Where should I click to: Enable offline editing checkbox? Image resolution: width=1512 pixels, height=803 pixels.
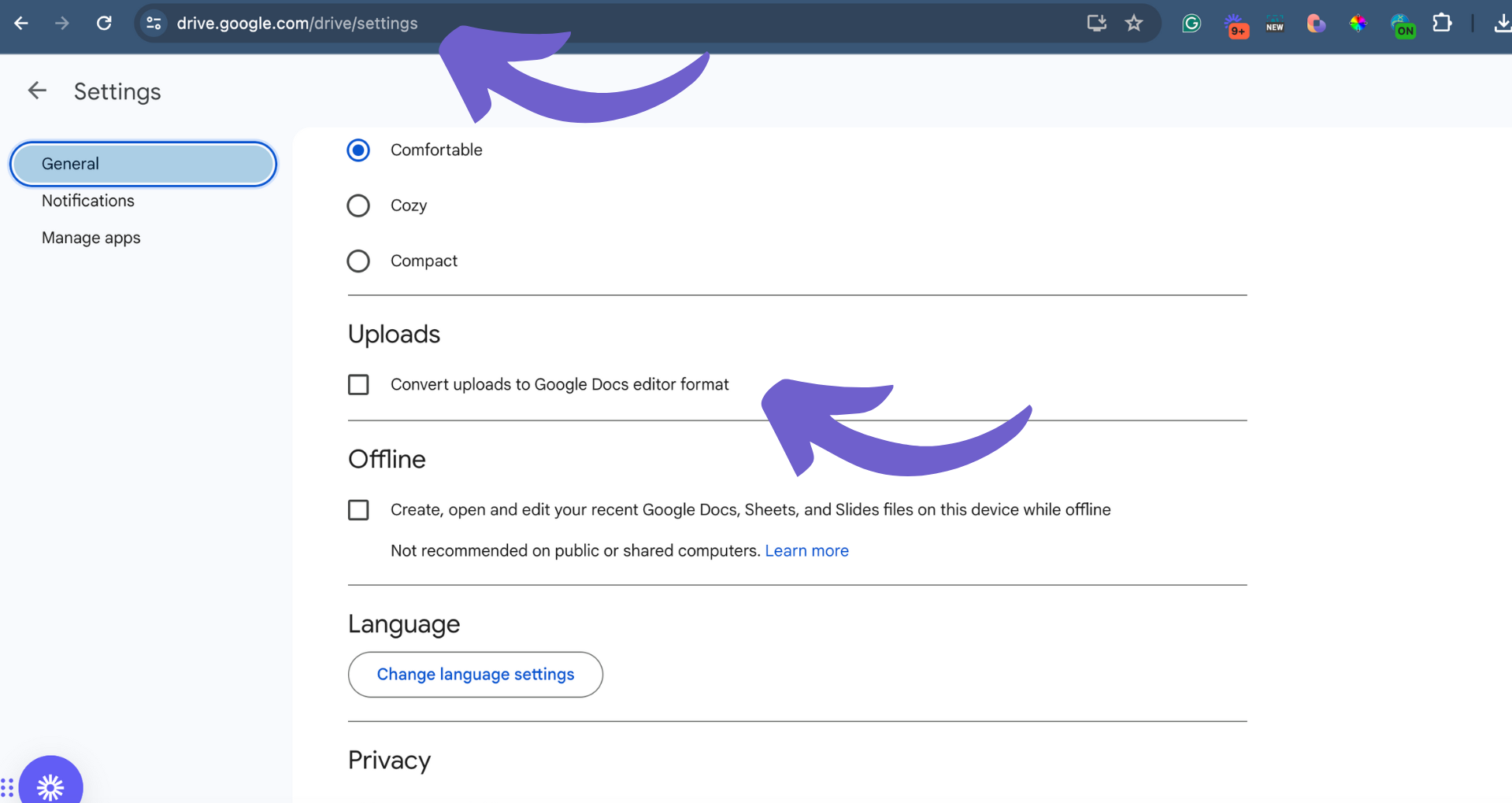[x=358, y=509]
